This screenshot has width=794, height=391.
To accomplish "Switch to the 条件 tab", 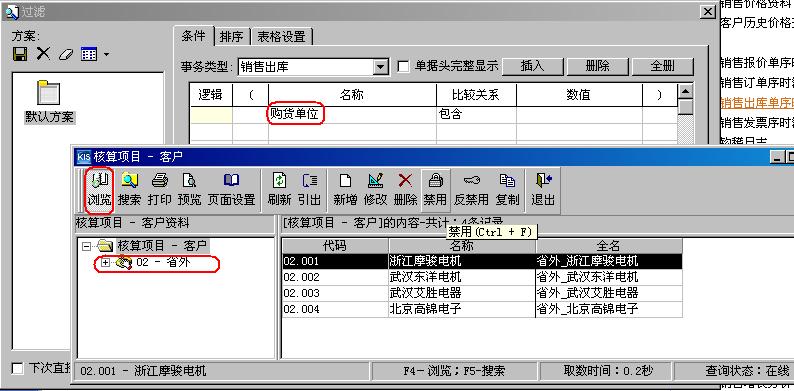I will [194, 35].
